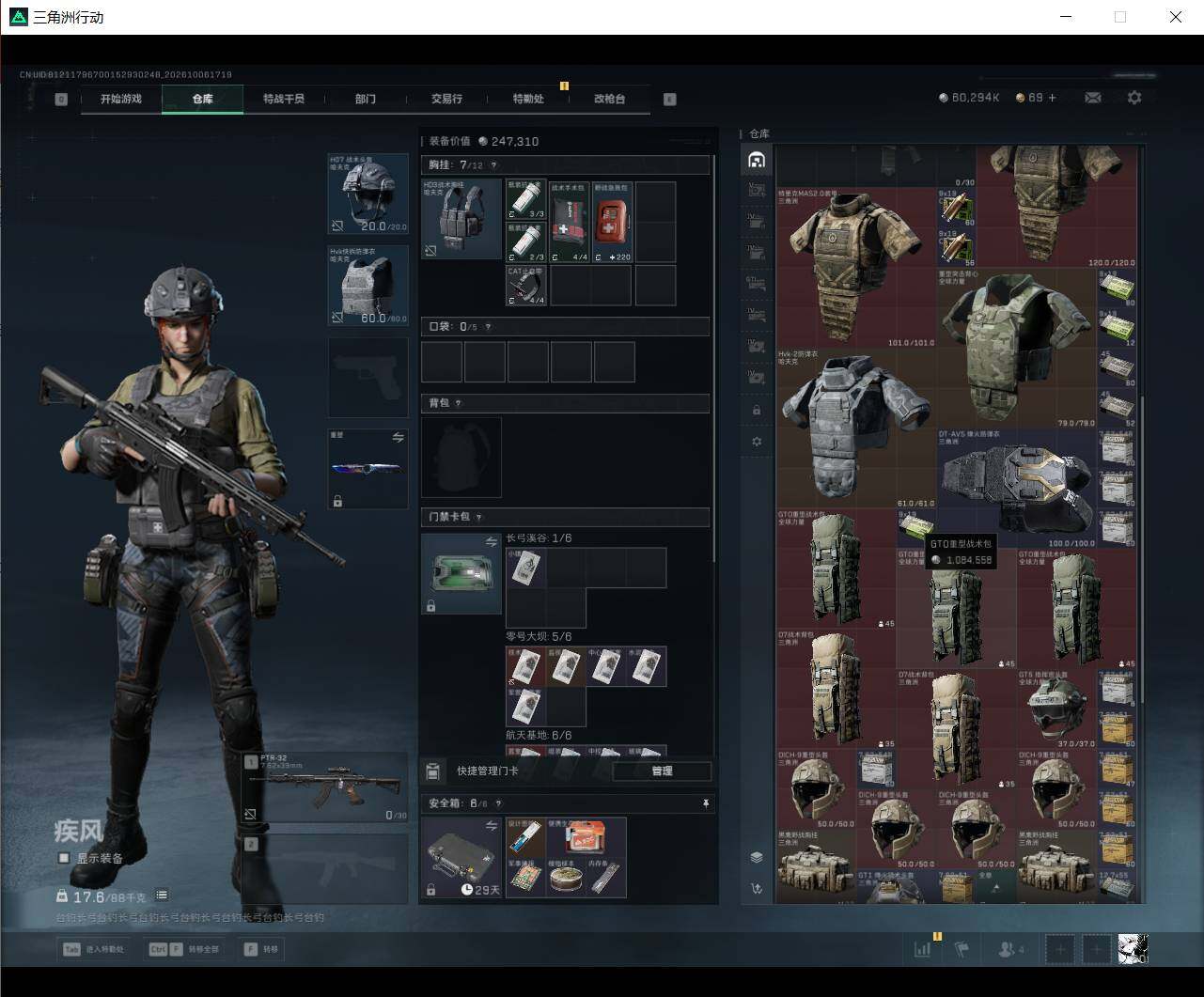Click the 进入特勤处 button
This screenshot has width=1204, height=997.
[94, 949]
